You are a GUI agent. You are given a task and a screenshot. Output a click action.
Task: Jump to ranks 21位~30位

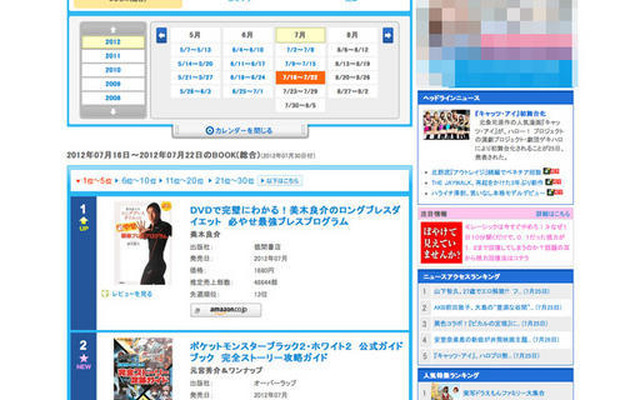click(232, 181)
